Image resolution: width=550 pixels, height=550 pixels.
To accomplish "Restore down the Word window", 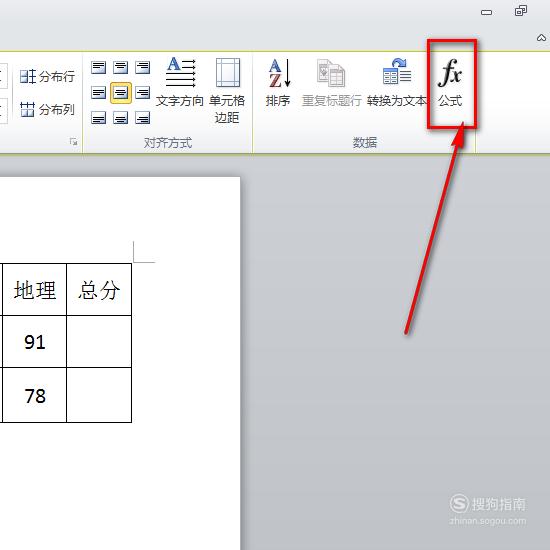I will pos(521,11).
